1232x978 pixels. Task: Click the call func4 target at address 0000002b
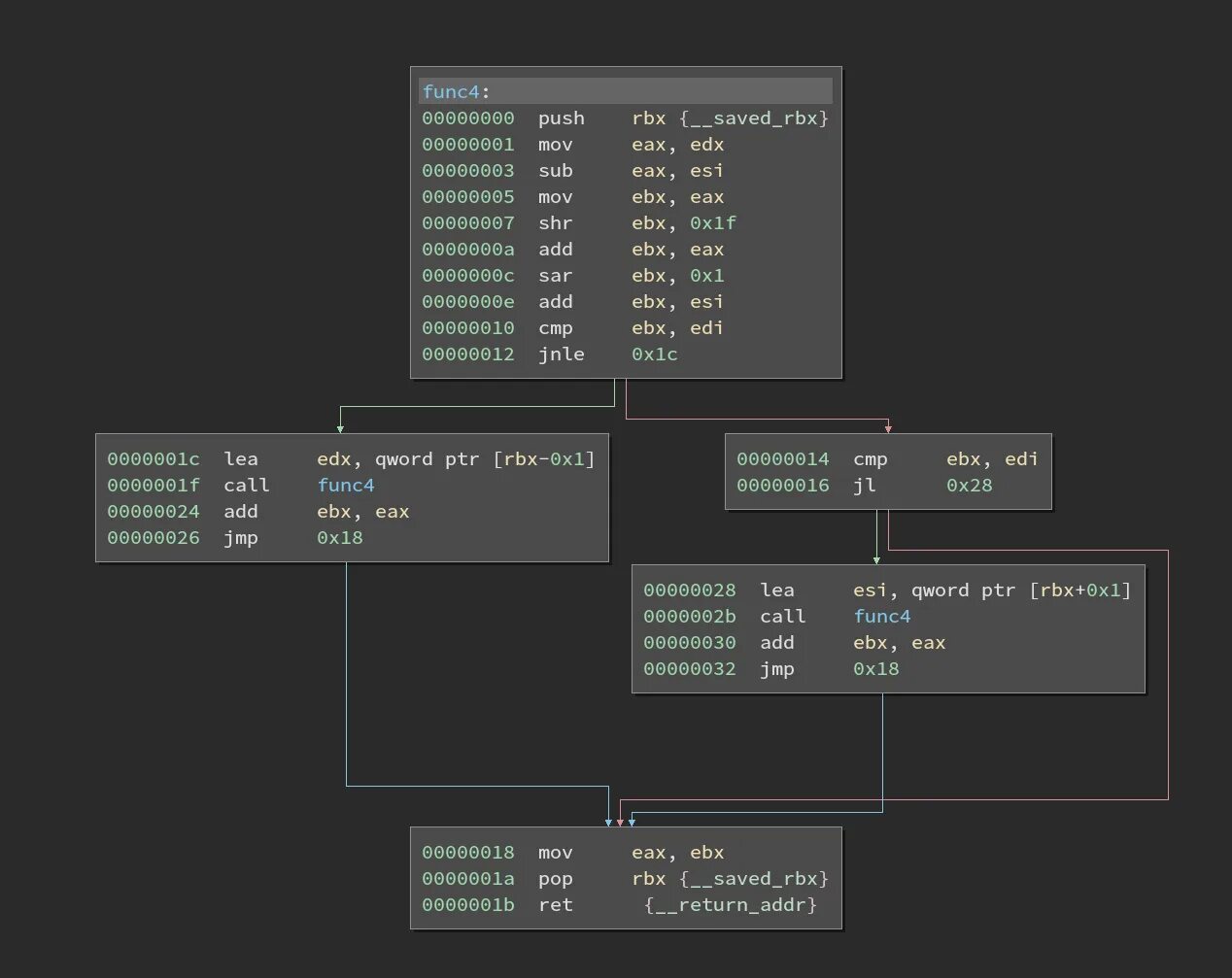click(x=882, y=616)
